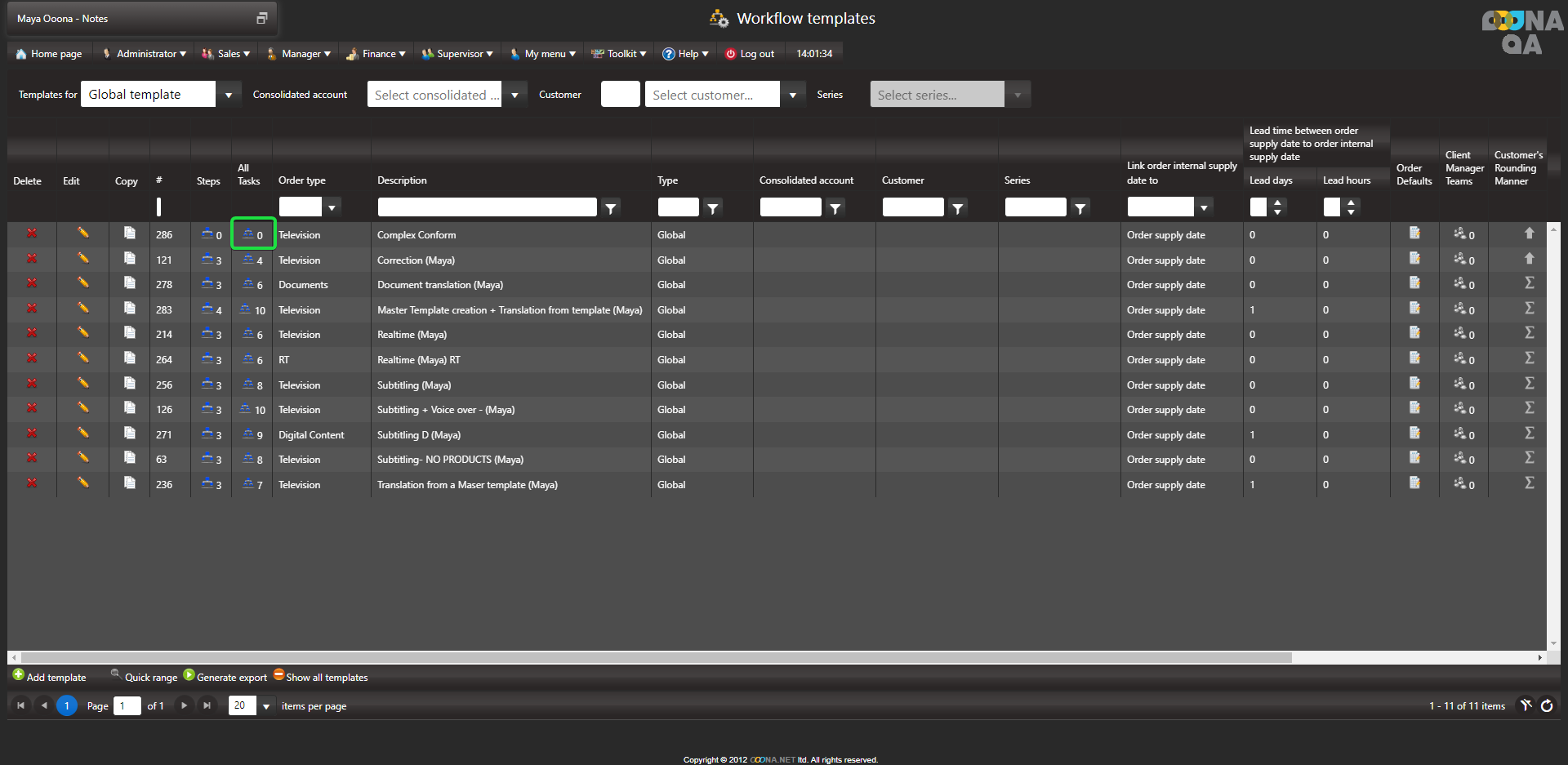Open Order Defaults for Realtime (Maya) RT
This screenshot has height=765, width=1568.
click(x=1414, y=358)
